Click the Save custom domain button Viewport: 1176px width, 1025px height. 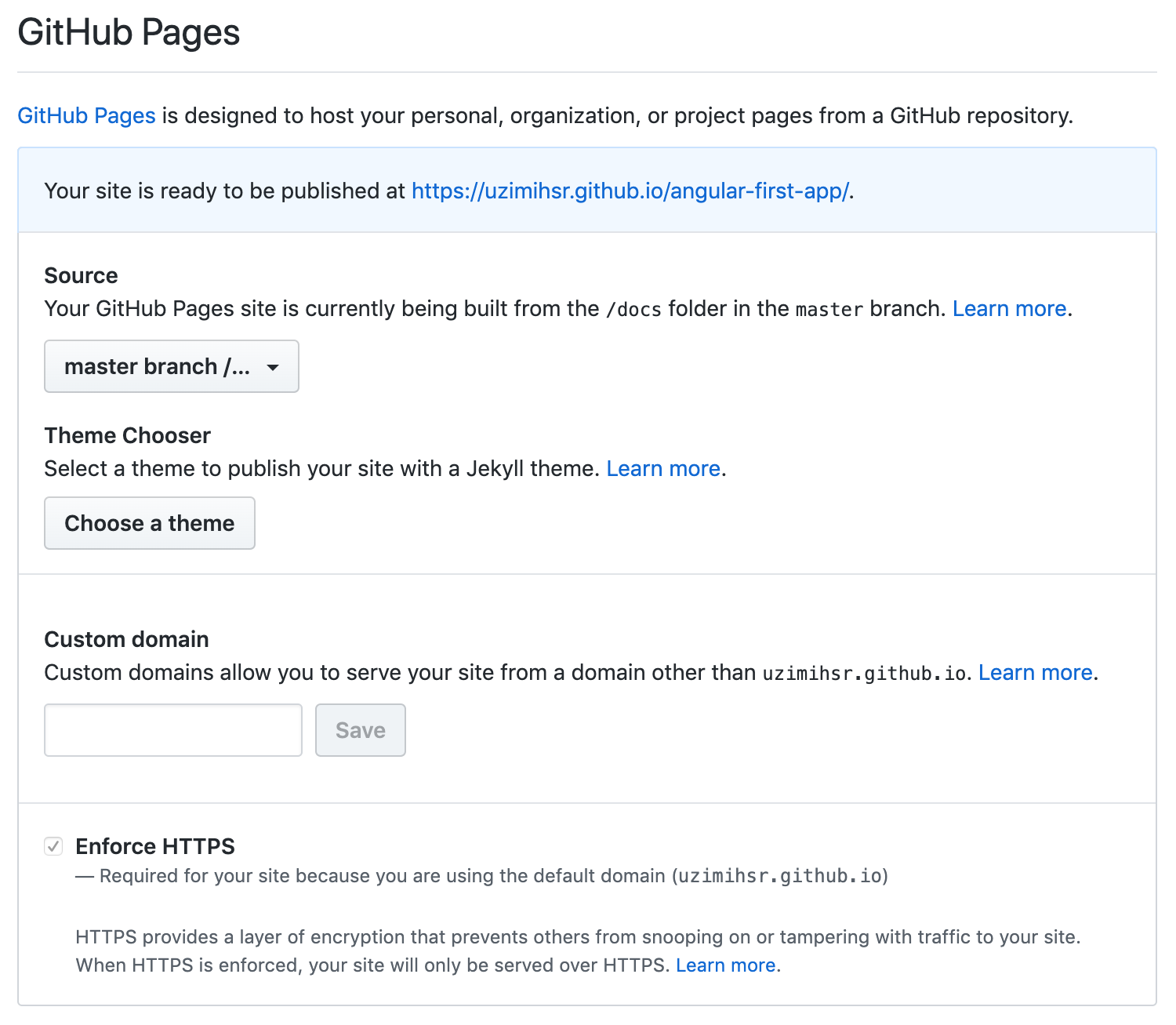(361, 730)
